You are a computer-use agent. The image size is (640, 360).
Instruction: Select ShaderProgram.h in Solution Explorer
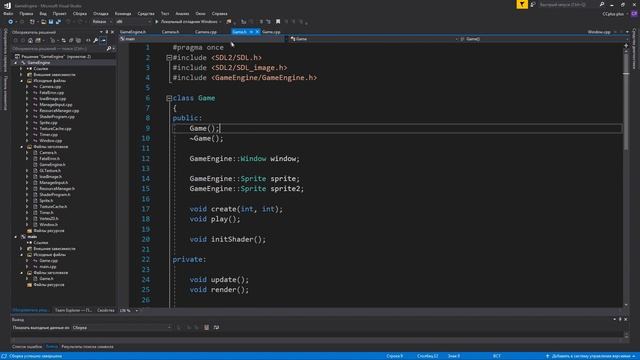pyautogui.click(x=54, y=195)
